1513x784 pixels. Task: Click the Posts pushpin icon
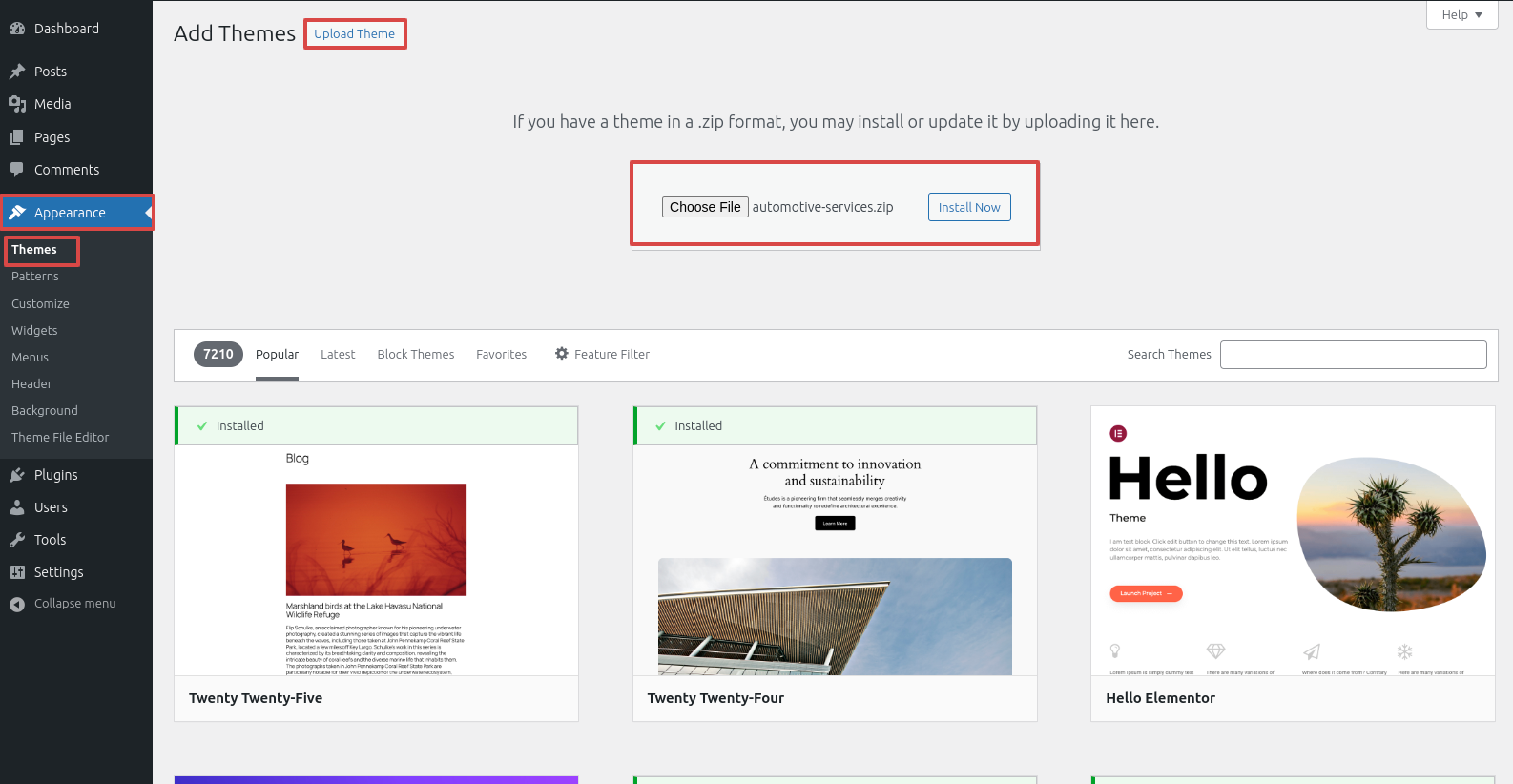tap(17, 72)
